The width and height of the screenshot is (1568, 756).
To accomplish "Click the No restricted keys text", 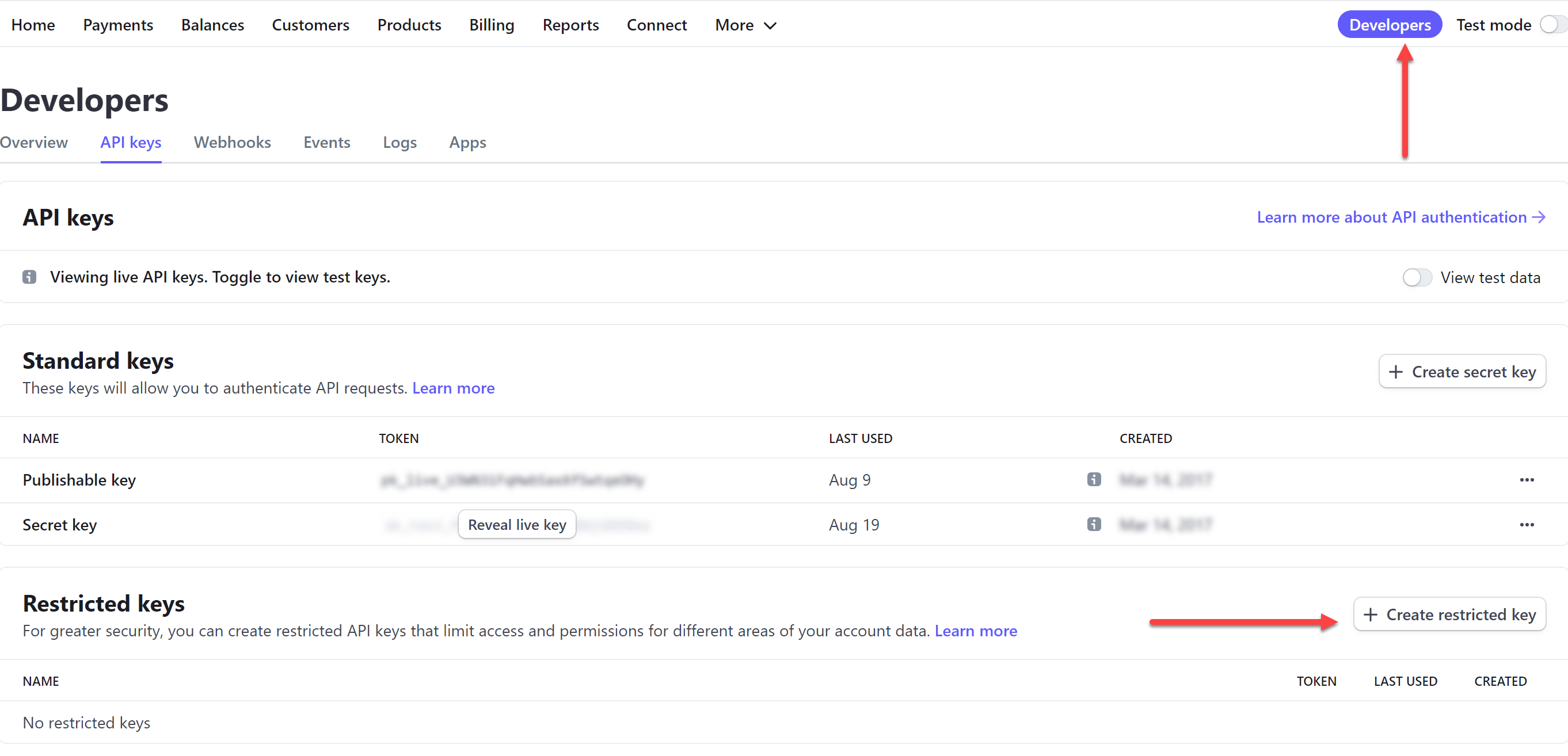I will [86, 723].
